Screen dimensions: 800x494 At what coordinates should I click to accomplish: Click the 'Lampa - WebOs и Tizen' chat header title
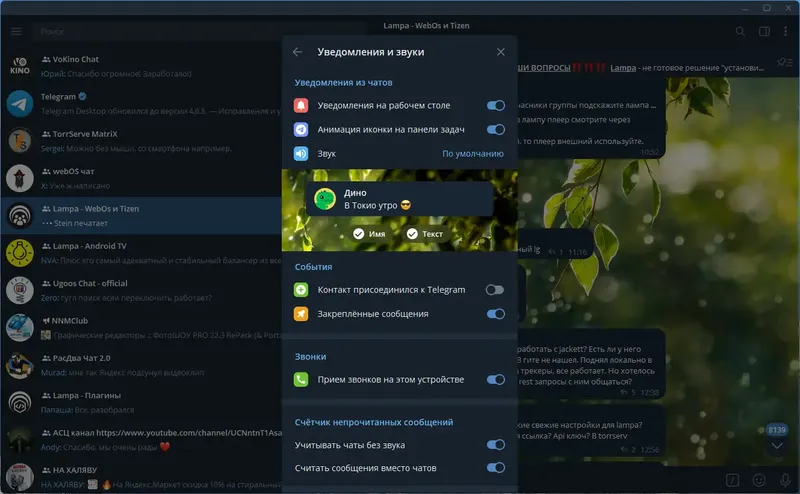coord(426,26)
